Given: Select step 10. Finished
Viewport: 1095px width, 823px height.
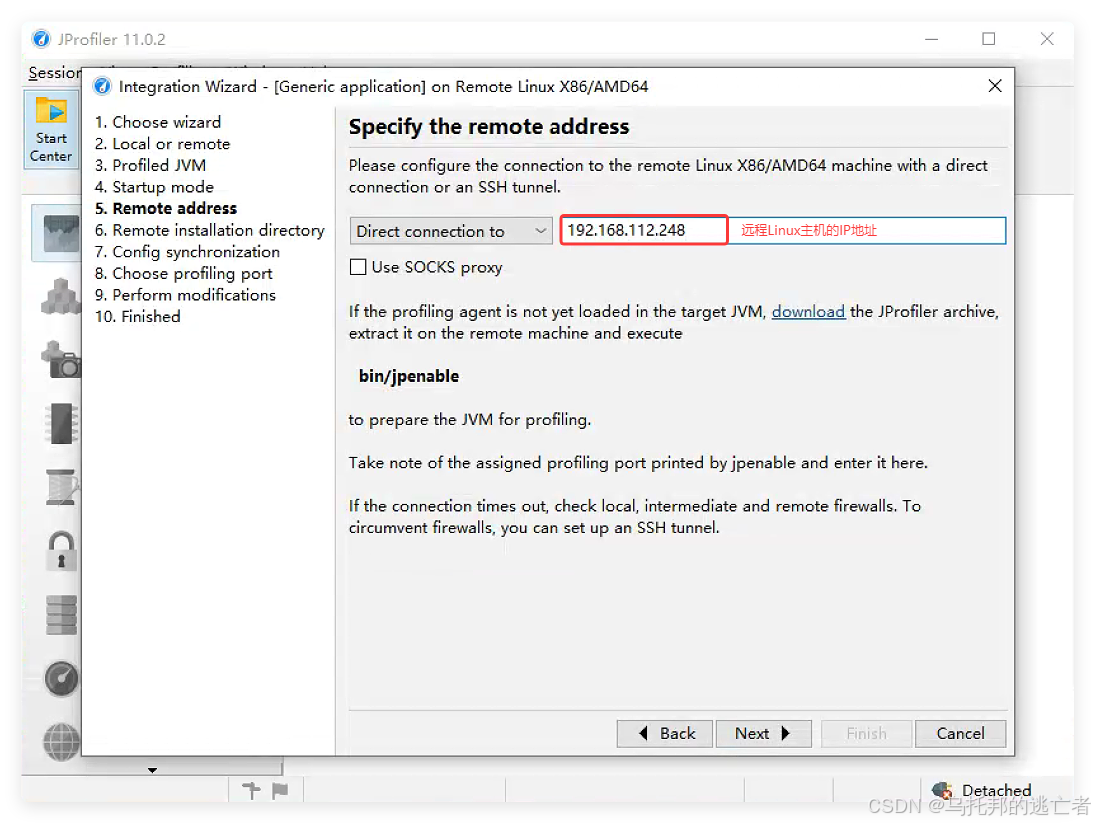Looking at the screenshot, I should pyautogui.click(x=138, y=317).
